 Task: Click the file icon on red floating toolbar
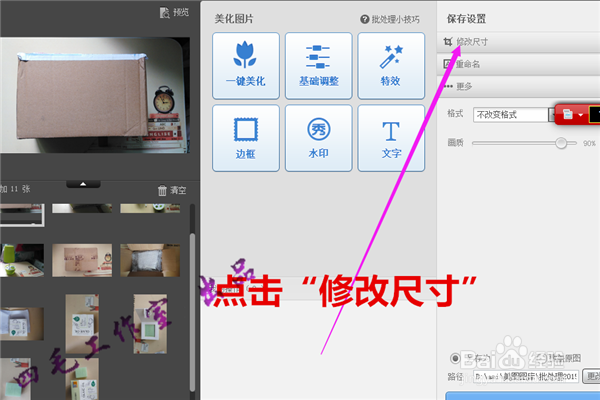point(567,114)
